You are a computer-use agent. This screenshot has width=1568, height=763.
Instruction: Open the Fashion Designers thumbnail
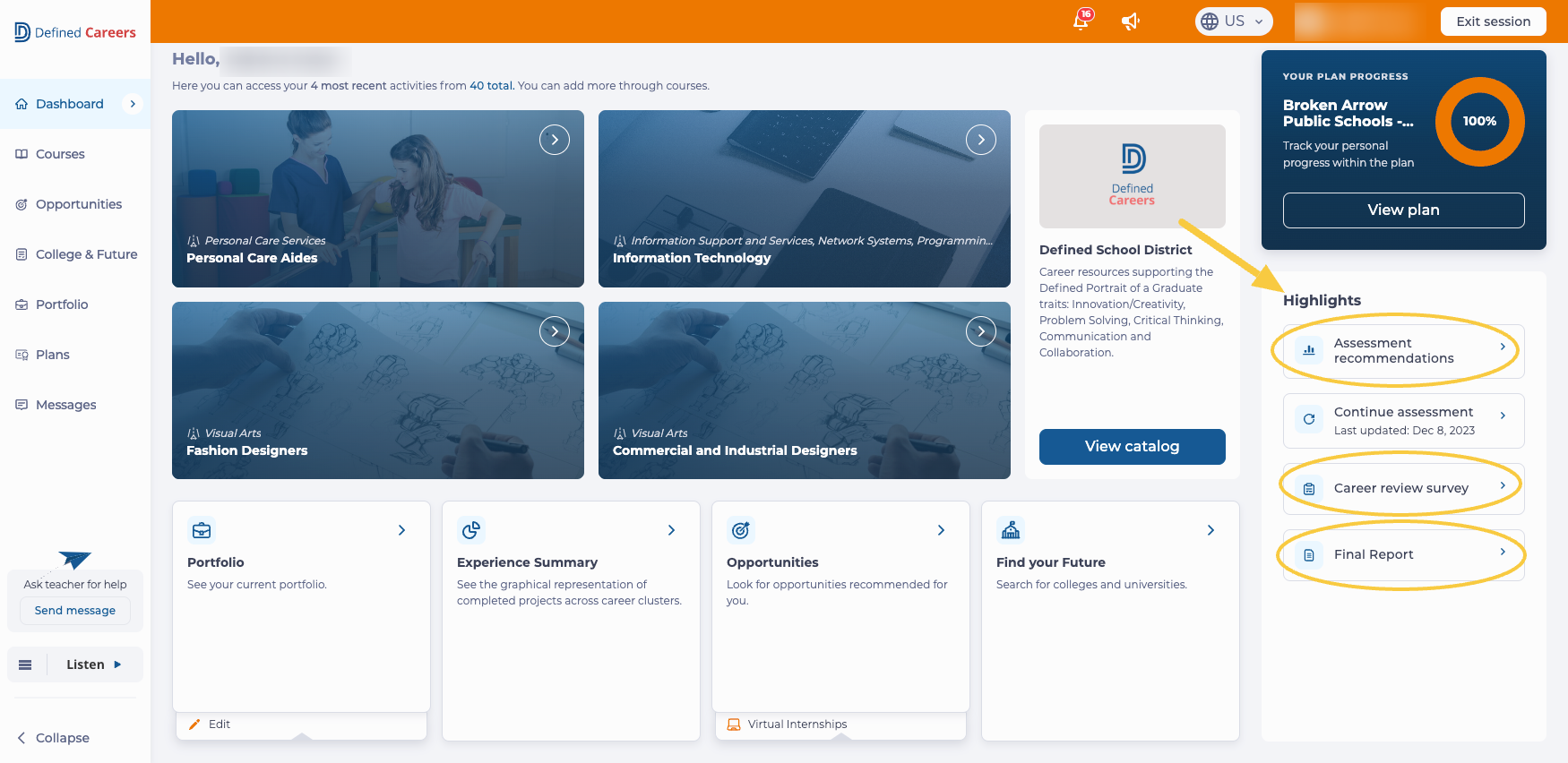[378, 390]
